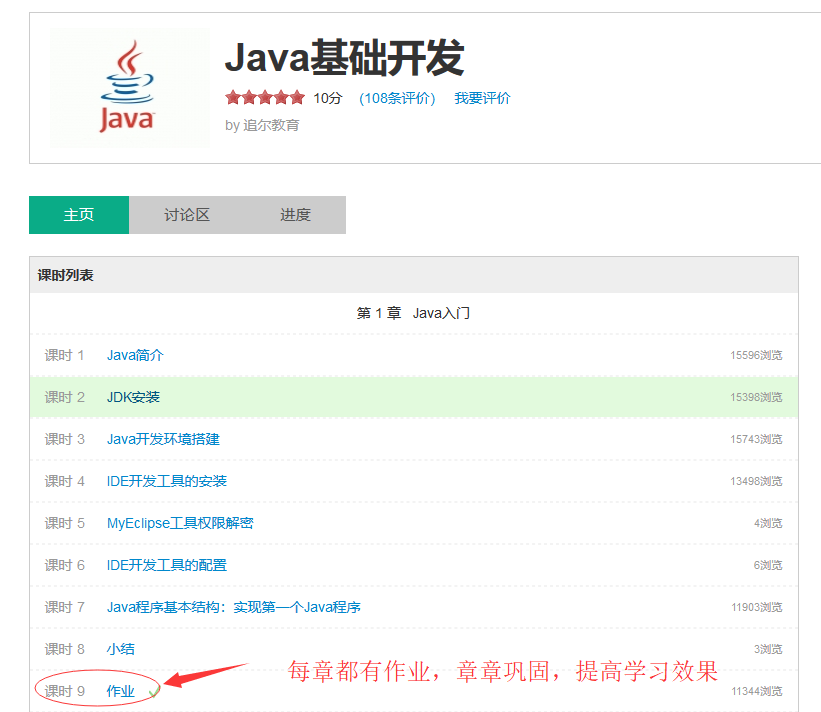Open the 进度 tab

tap(295, 215)
